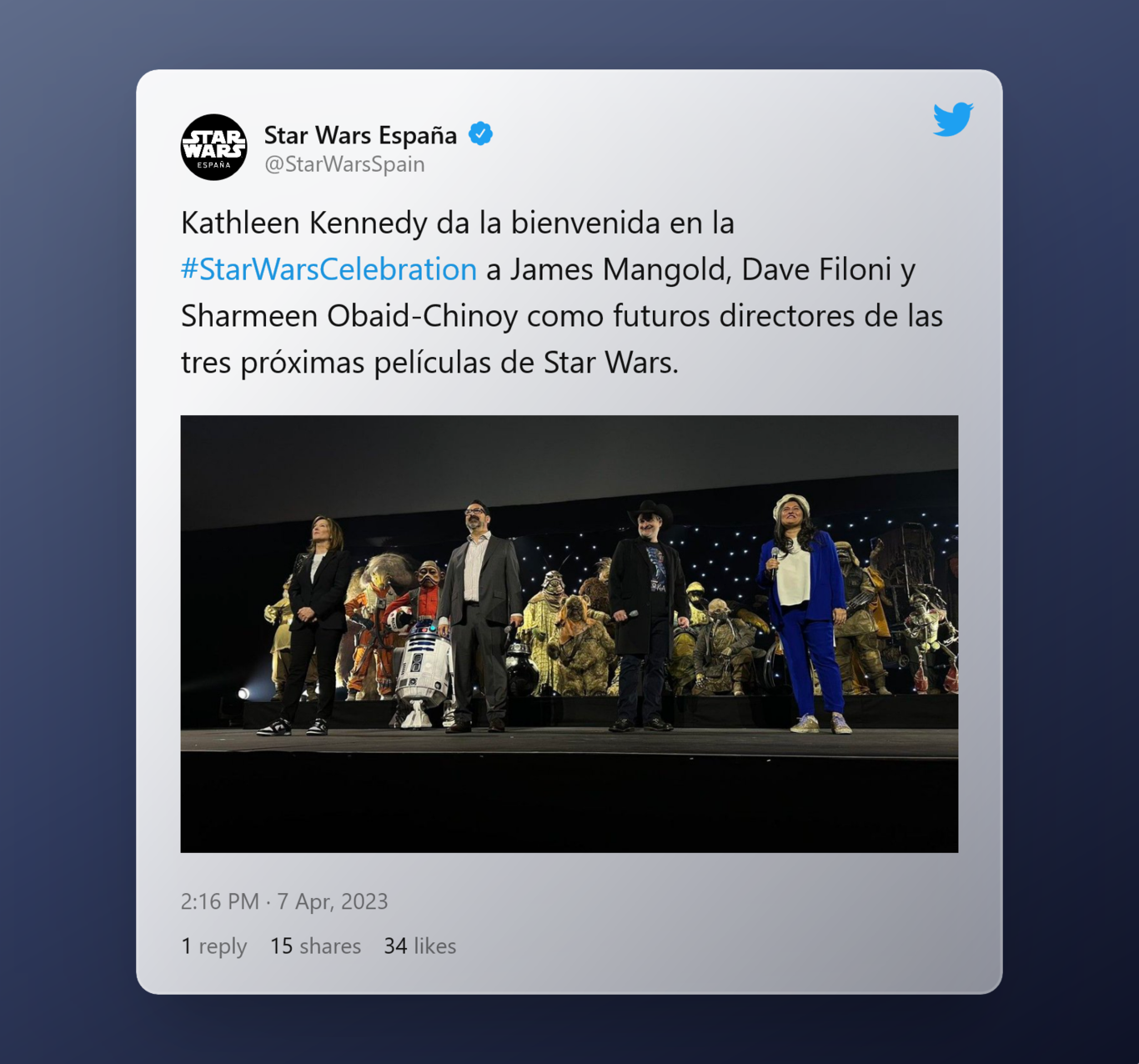View the 1 reply count
This screenshot has height=1064, width=1139.
point(213,946)
